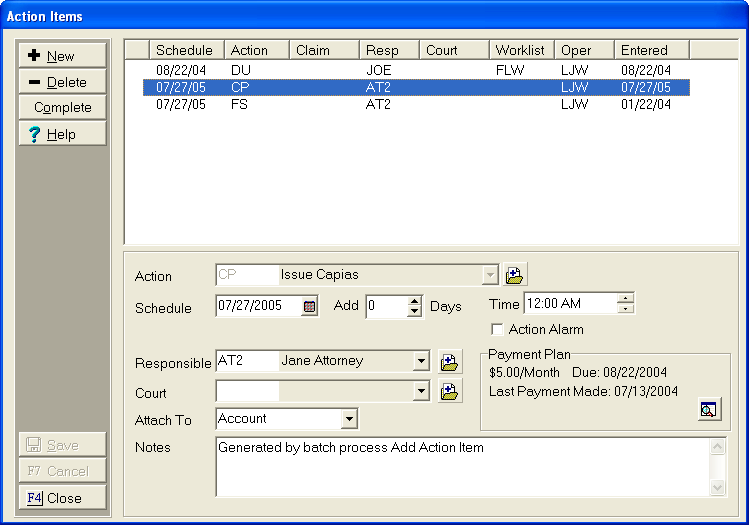Sort list by Schedule column header

coord(185,50)
